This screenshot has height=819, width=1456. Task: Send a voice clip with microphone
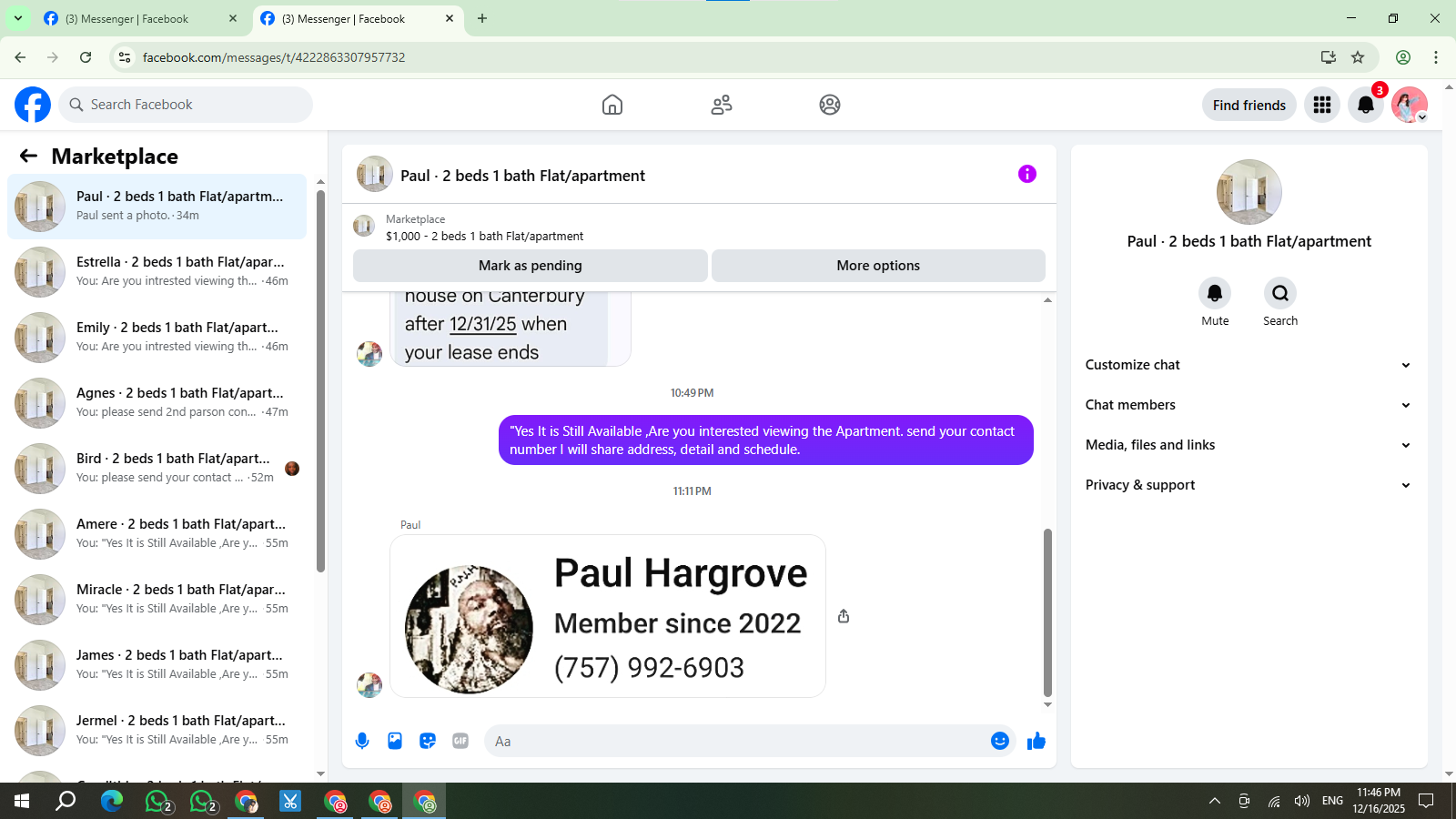[x=362, y=741]
